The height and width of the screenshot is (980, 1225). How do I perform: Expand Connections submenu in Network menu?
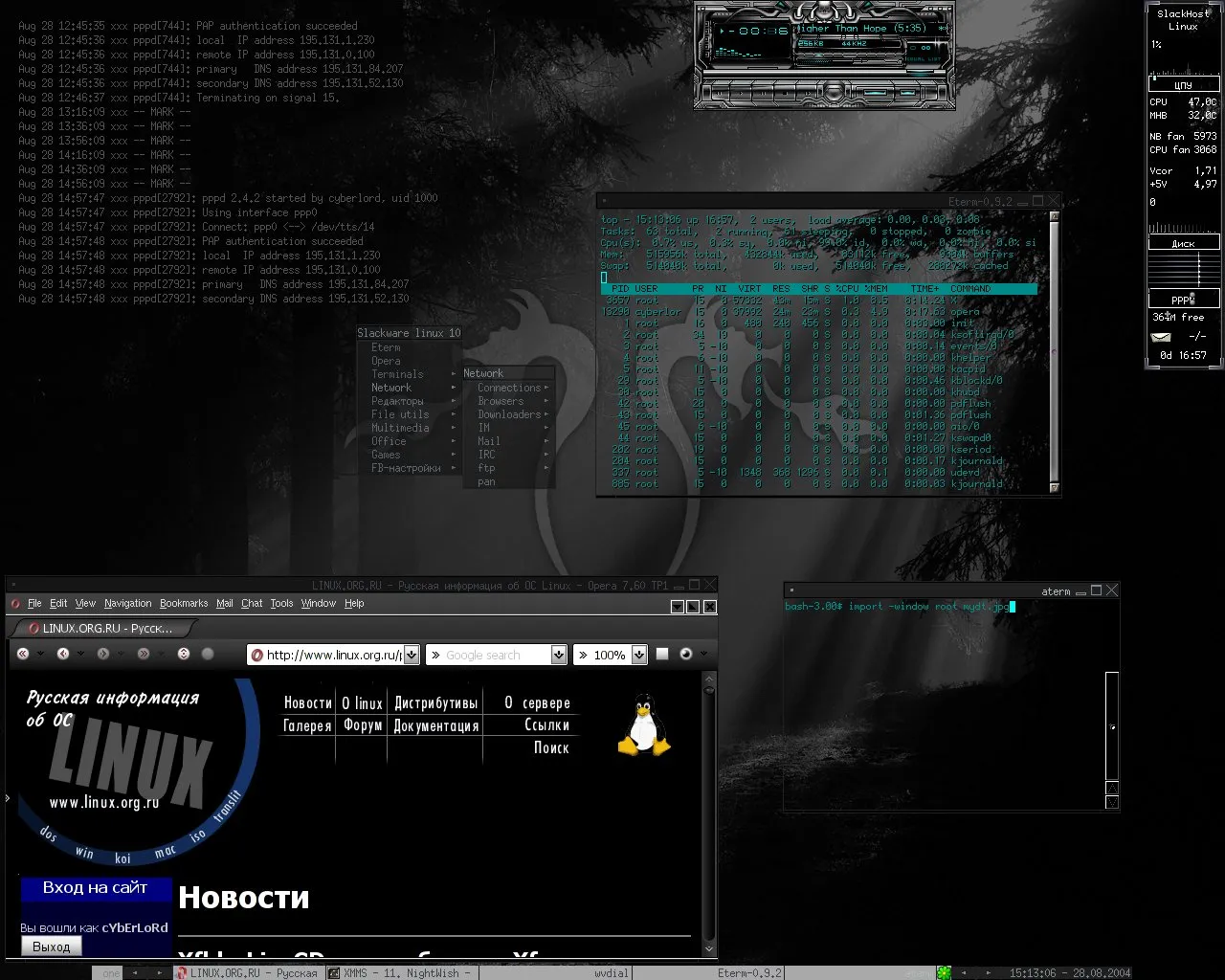coord(507,388)
